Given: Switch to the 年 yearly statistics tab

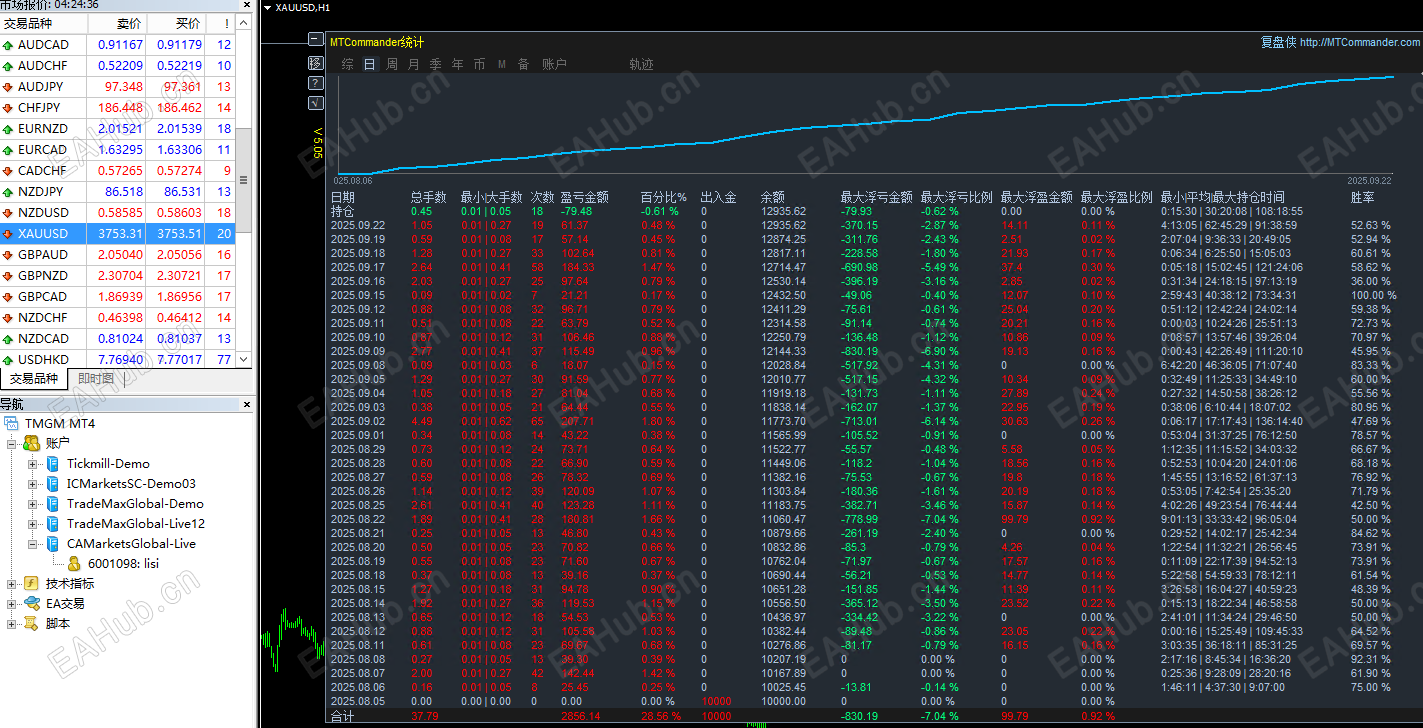Looking at the screenshot, I should [457, 64].
